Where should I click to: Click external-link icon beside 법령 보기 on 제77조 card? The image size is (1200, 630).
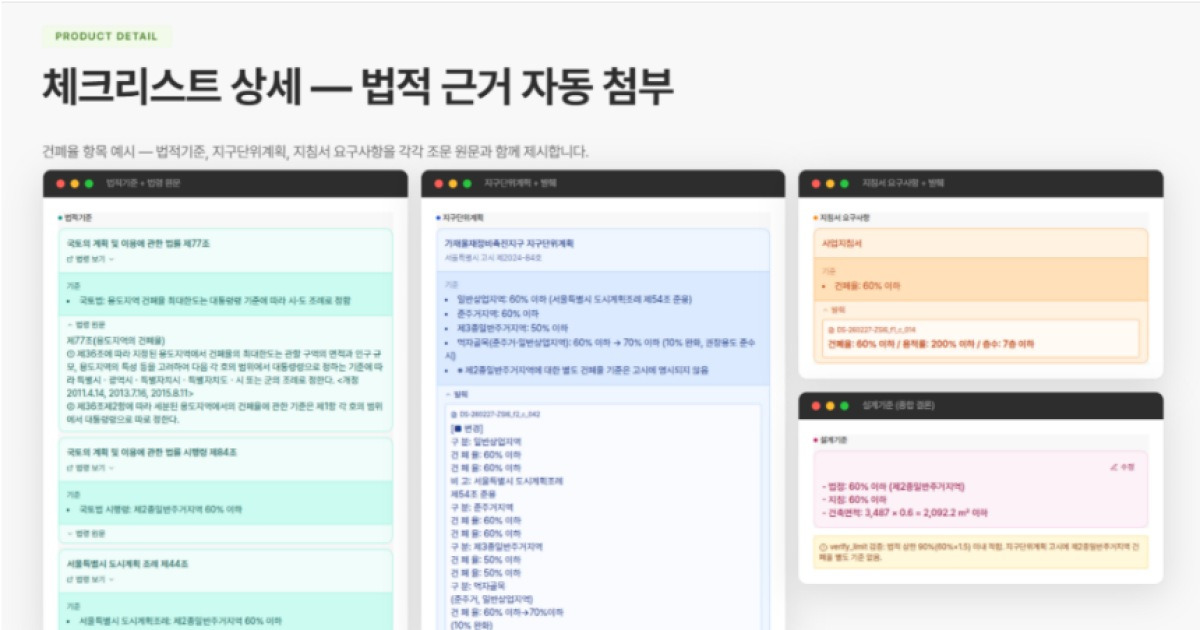click(70, 260)
